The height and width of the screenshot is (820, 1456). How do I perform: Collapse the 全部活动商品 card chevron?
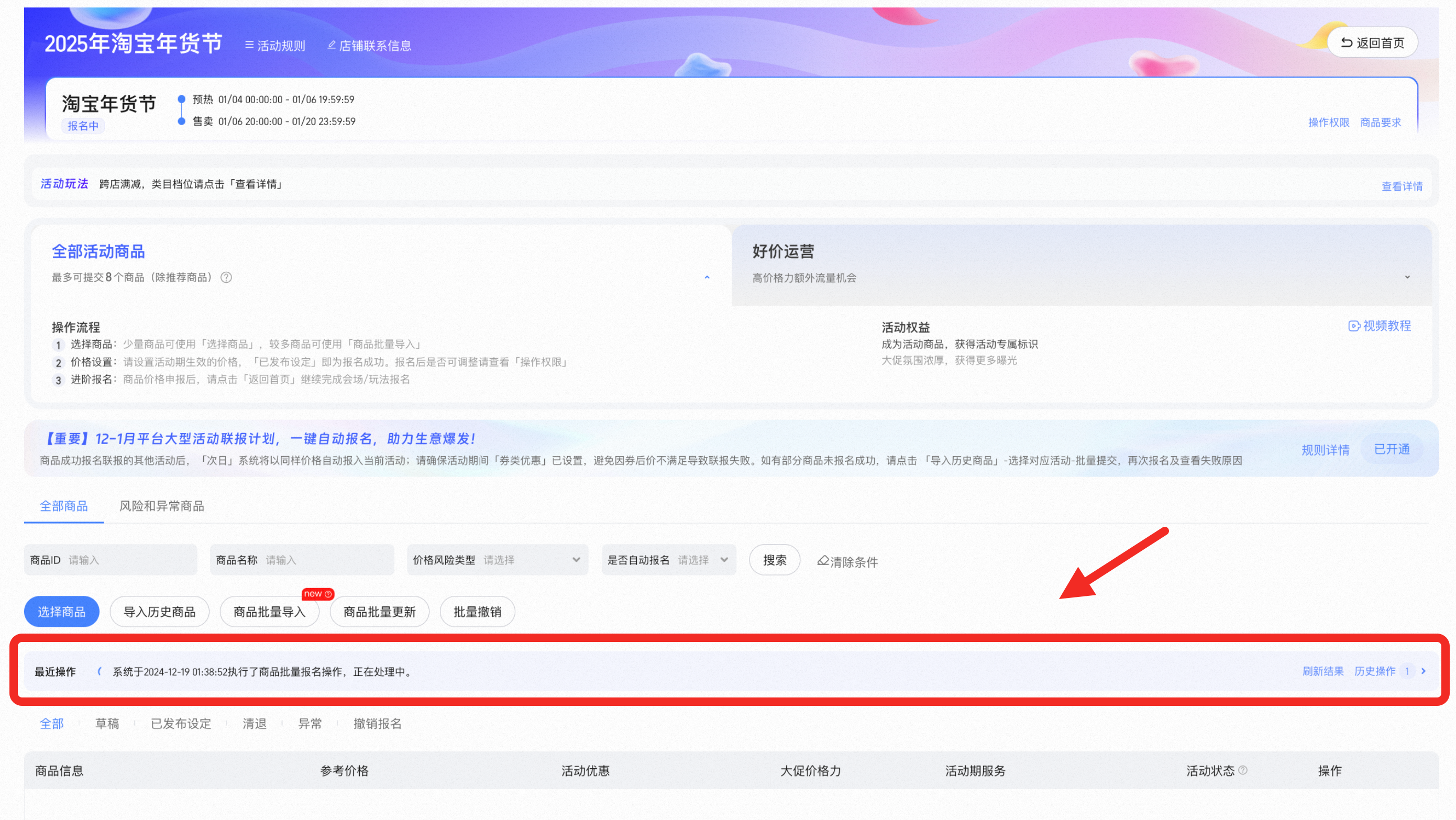(x=707, y=278)
